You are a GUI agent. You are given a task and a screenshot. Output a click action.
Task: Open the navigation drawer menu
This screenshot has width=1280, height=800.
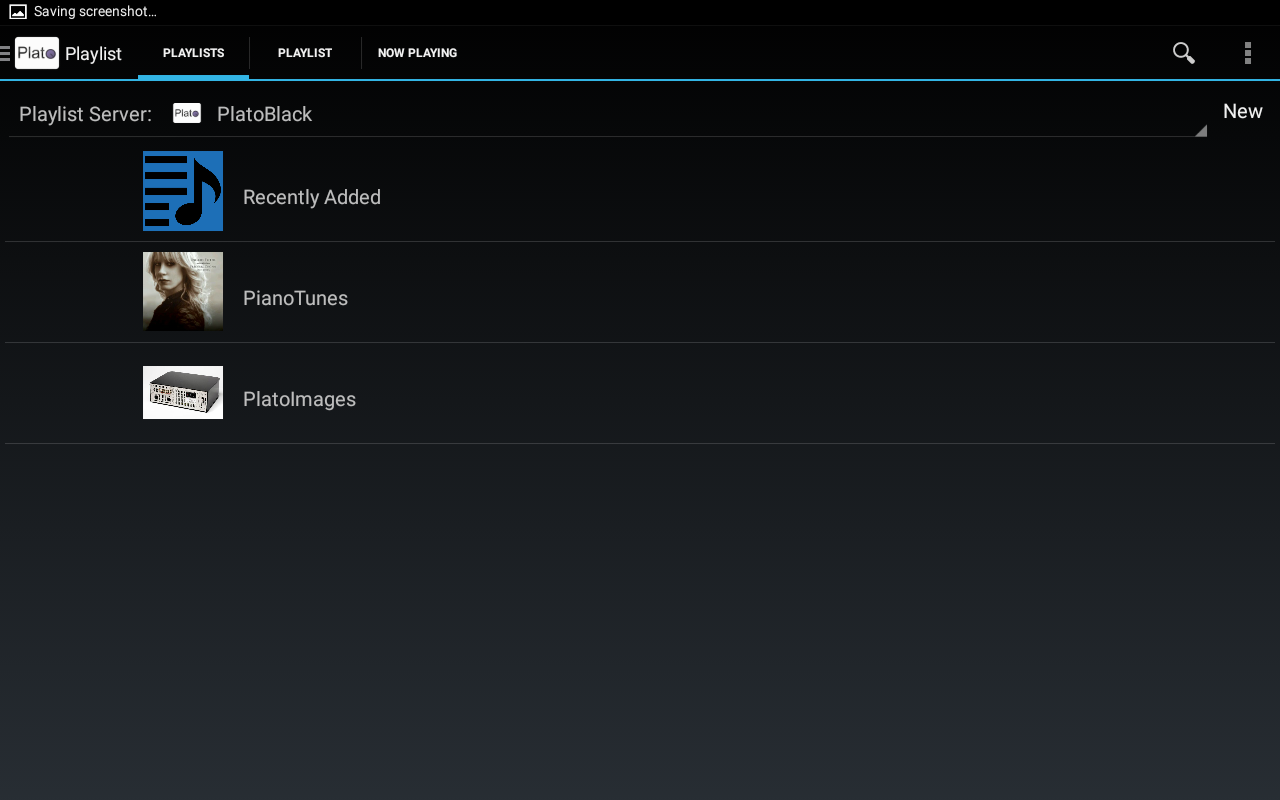(6, 53)
